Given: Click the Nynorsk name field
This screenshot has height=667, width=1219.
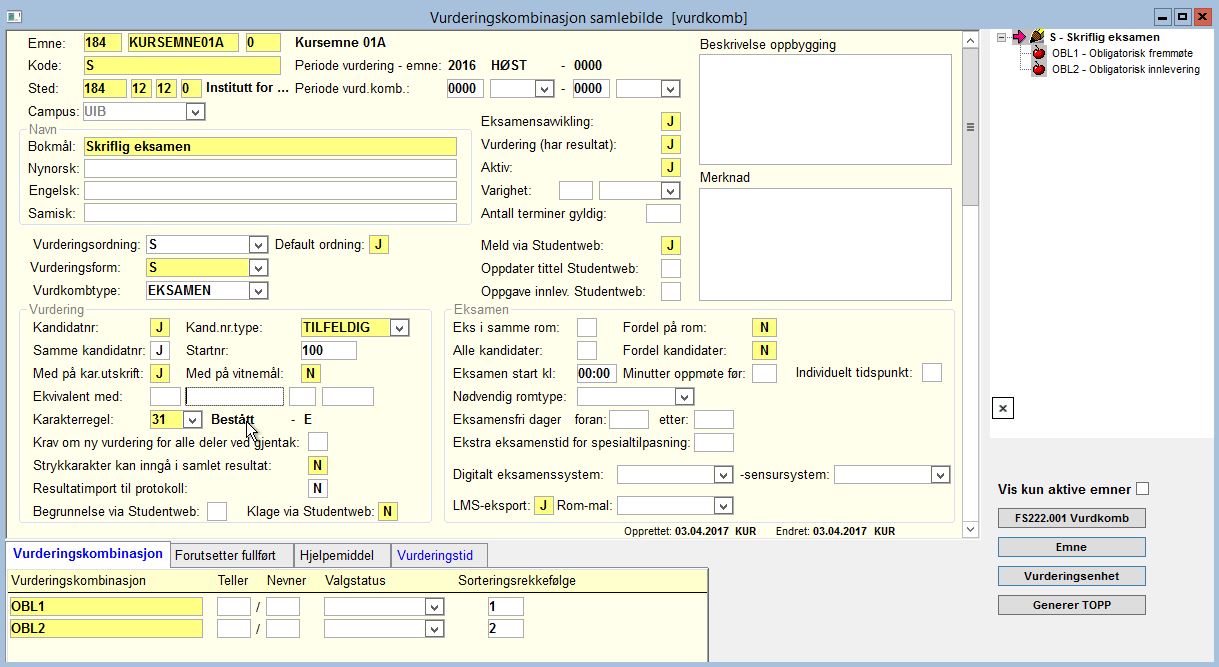Looking at the screenshot, I should [270, 168].
